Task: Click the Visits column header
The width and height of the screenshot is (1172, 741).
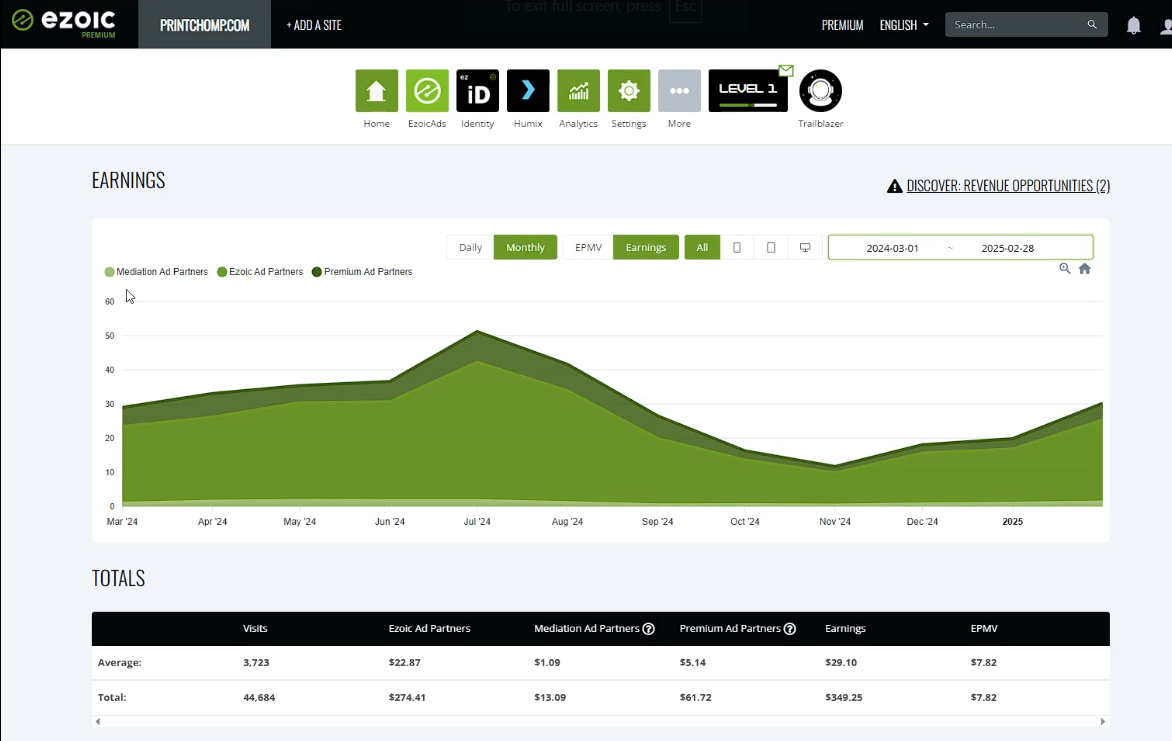Action: (x=255, y=629)
